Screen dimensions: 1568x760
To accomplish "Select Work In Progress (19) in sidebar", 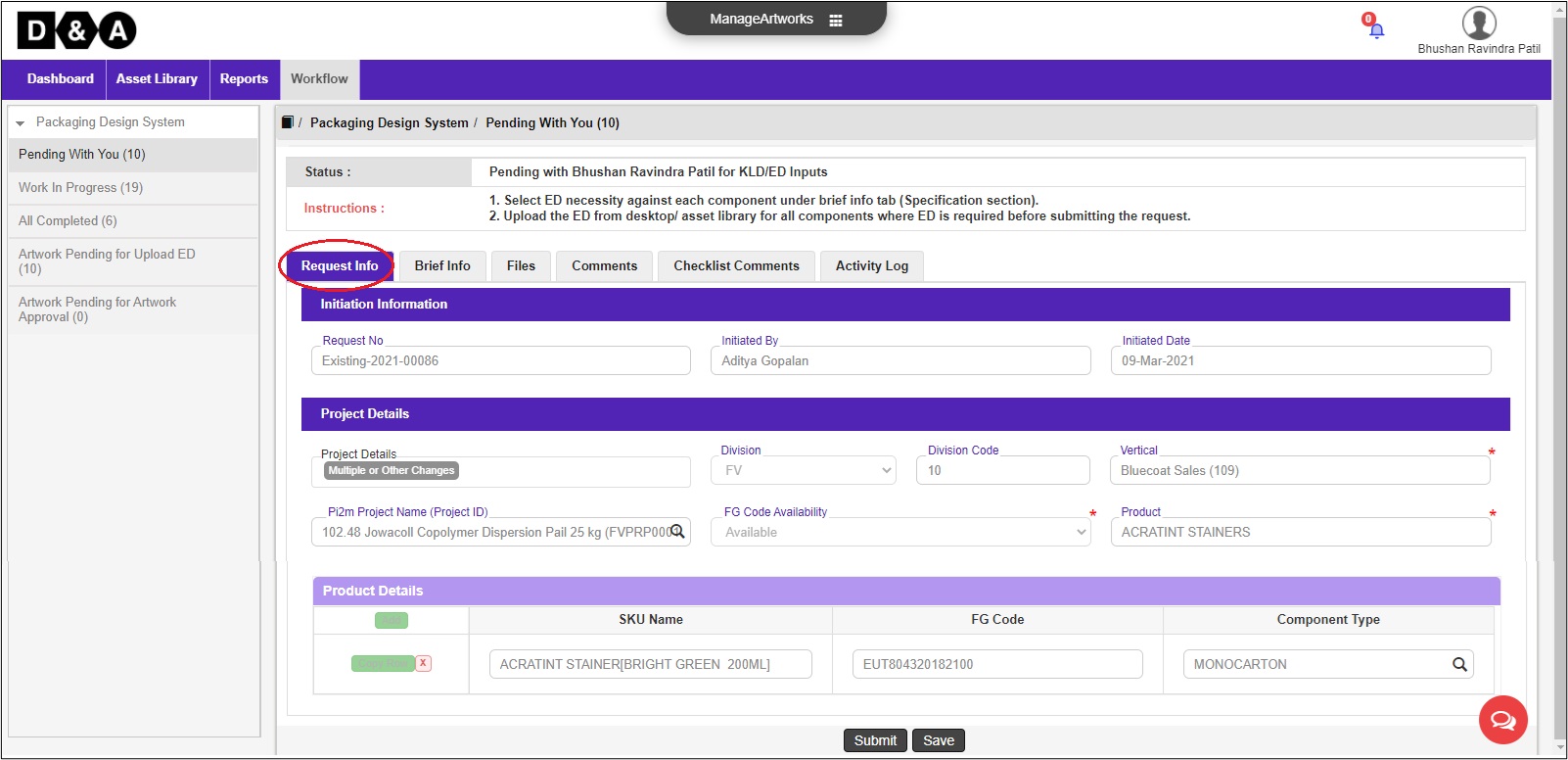I will point(80,187).
